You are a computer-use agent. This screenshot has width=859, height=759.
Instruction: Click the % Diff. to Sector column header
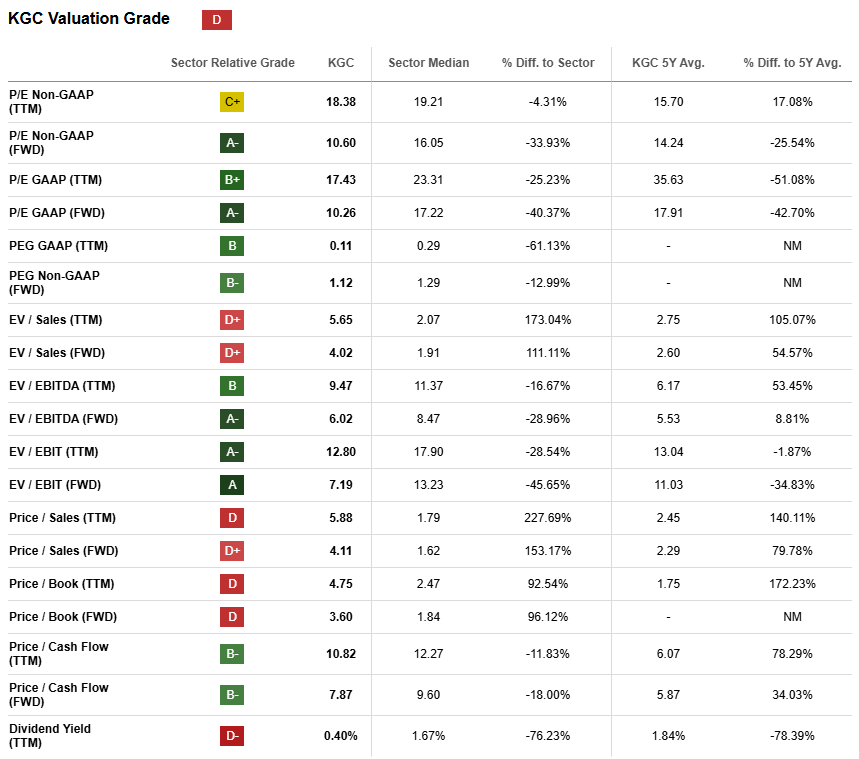[548, 62]
